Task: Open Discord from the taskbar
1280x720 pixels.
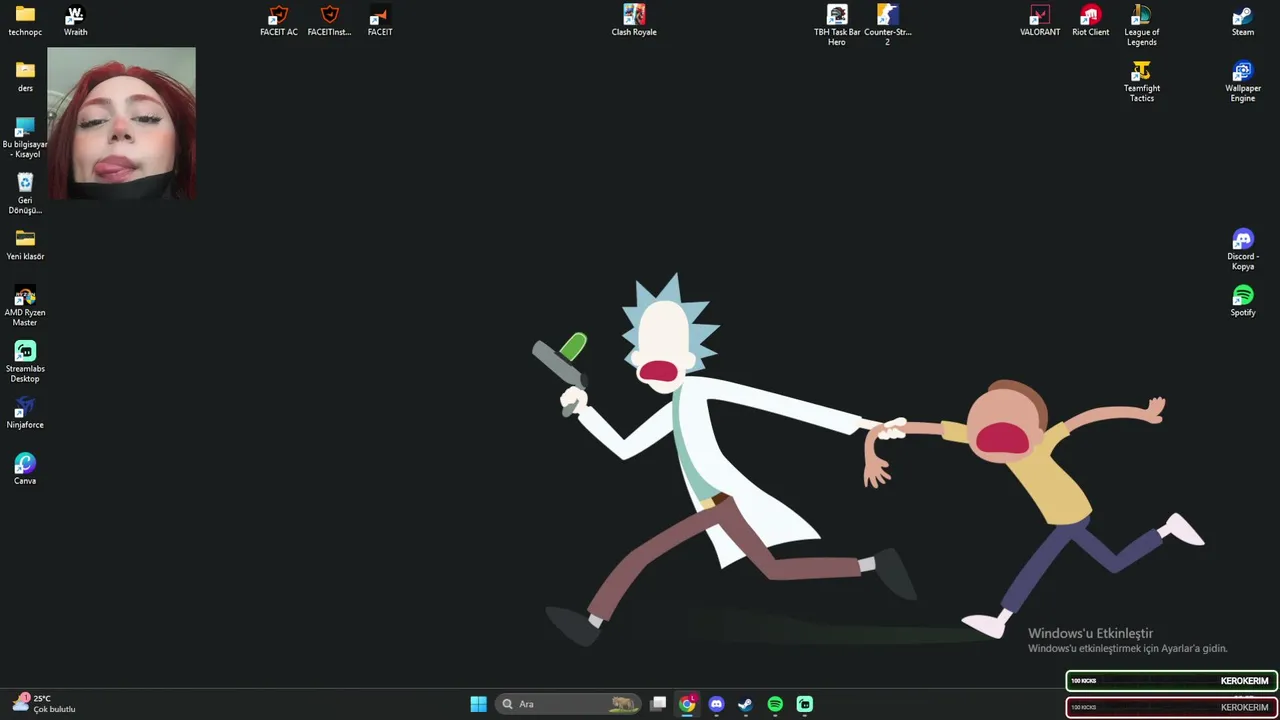Action: click(716, 704)
